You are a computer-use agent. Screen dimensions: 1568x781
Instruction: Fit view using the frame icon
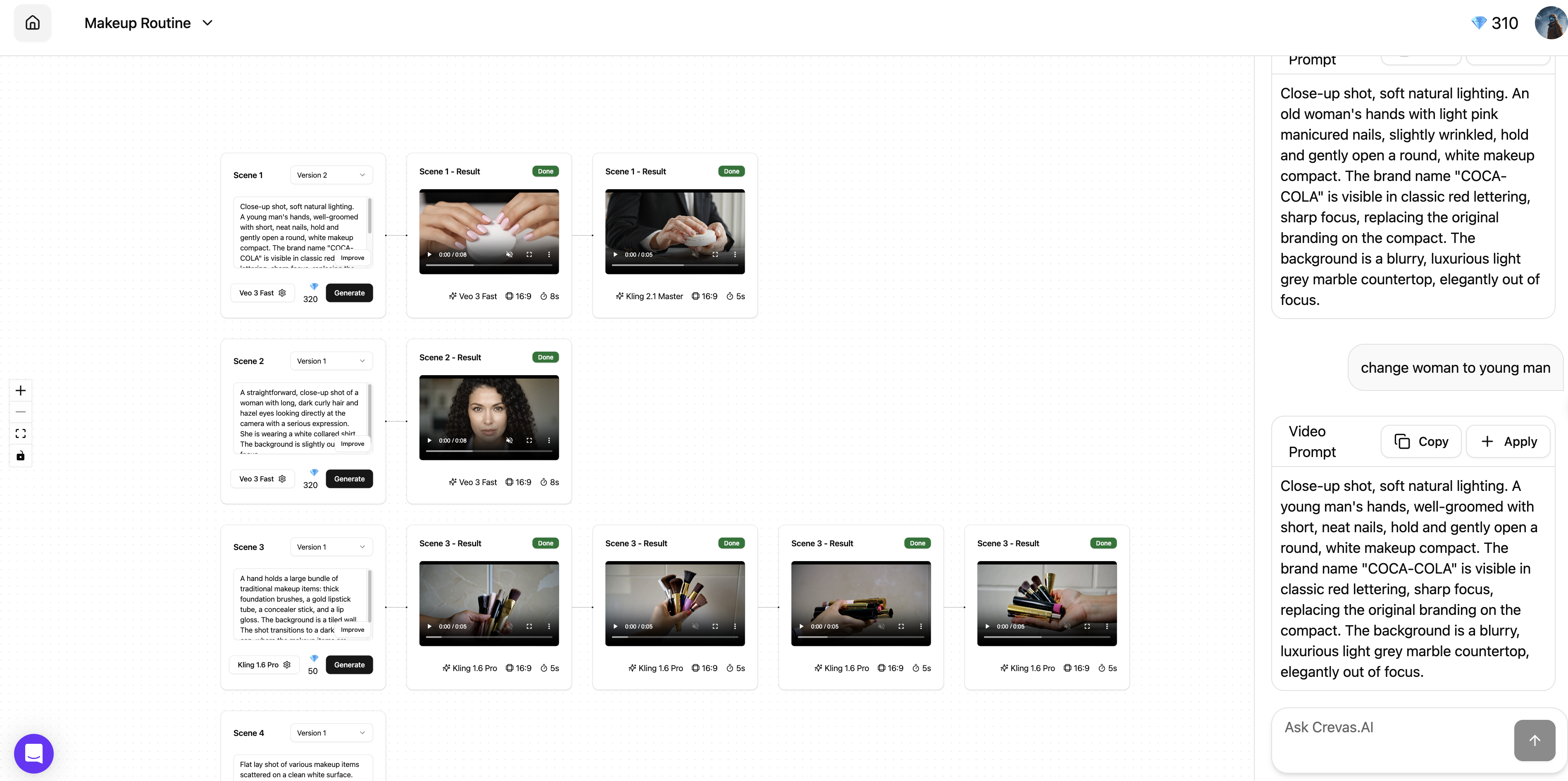[21, 433]
